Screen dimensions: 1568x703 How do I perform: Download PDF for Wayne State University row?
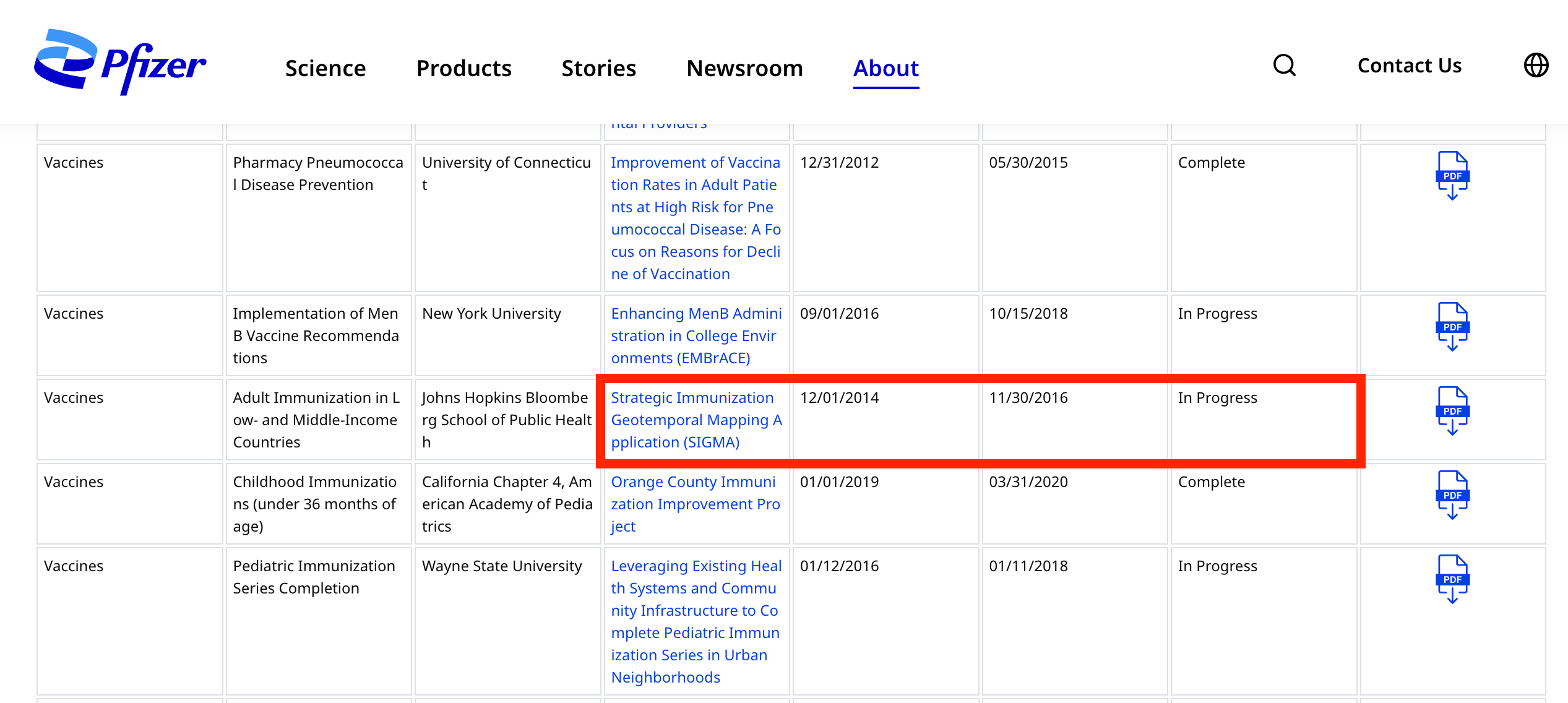point(1452,579)
